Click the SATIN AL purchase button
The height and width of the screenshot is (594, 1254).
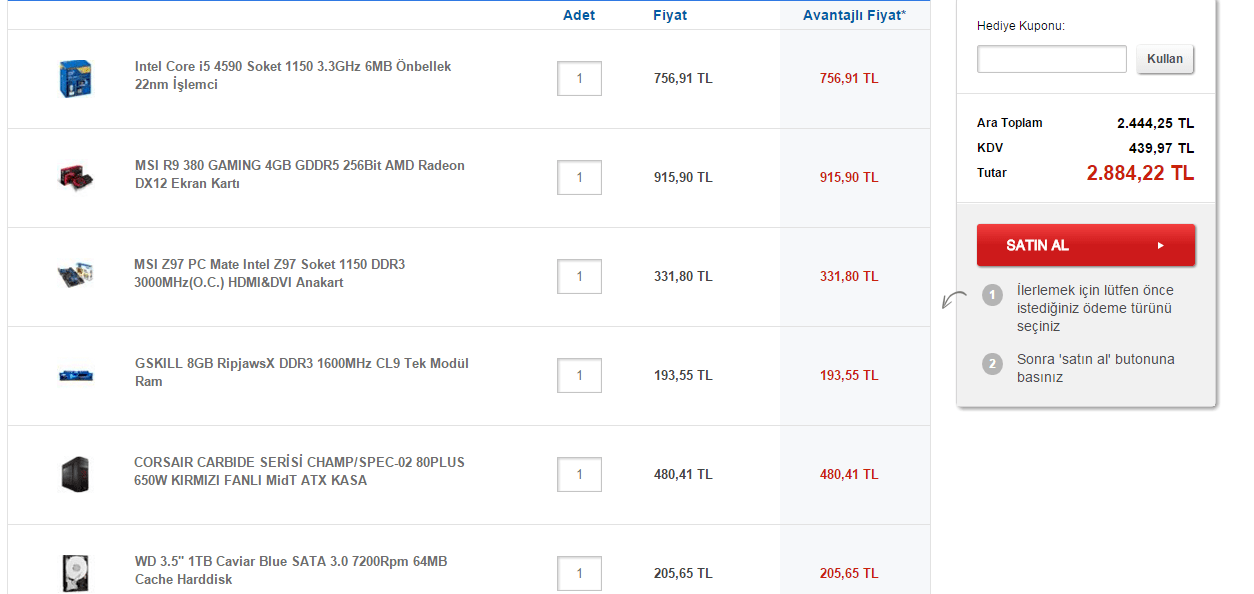pos(1085,245)
